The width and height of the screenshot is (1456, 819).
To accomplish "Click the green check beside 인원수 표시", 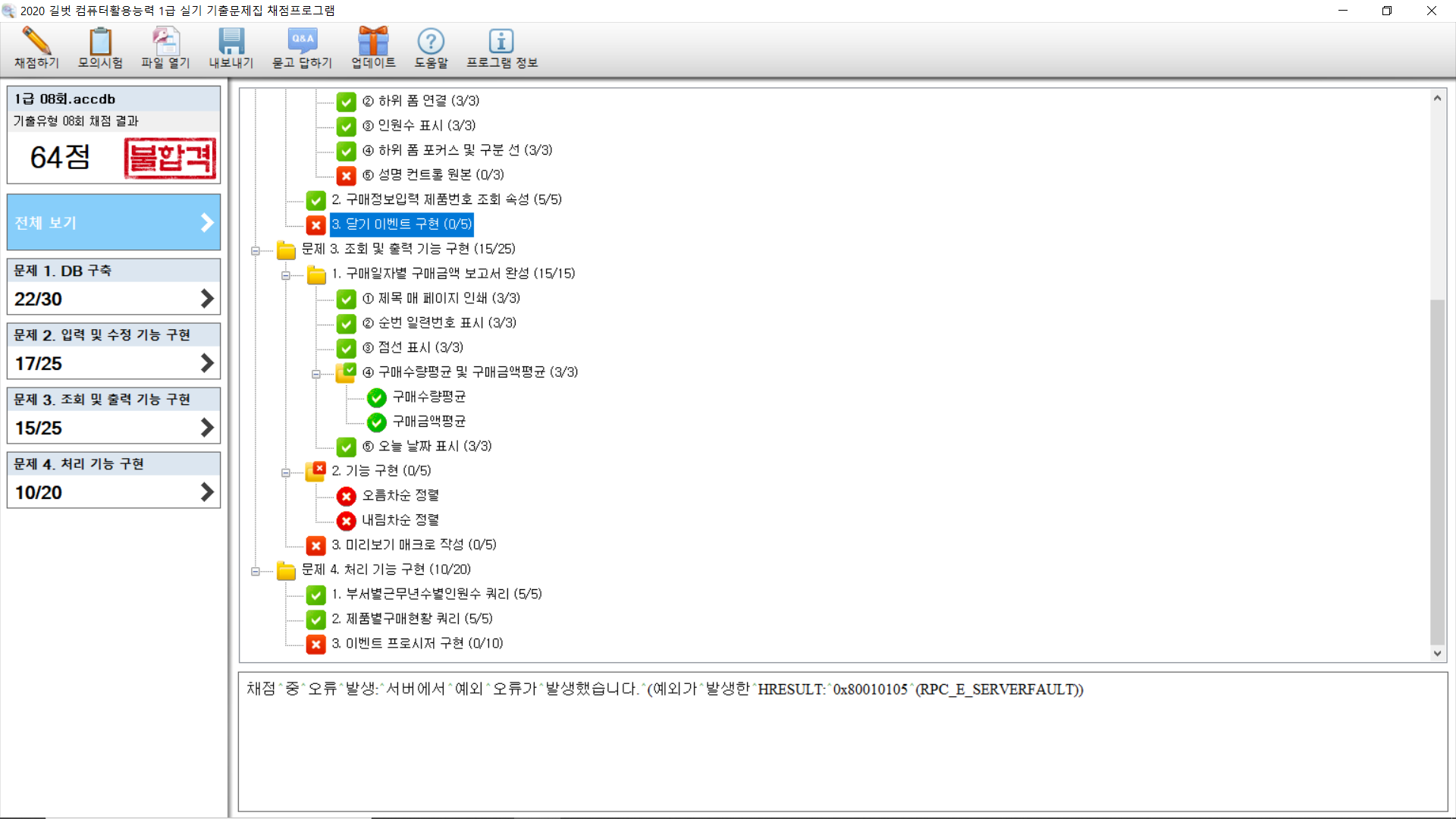I will pos(347,126).
